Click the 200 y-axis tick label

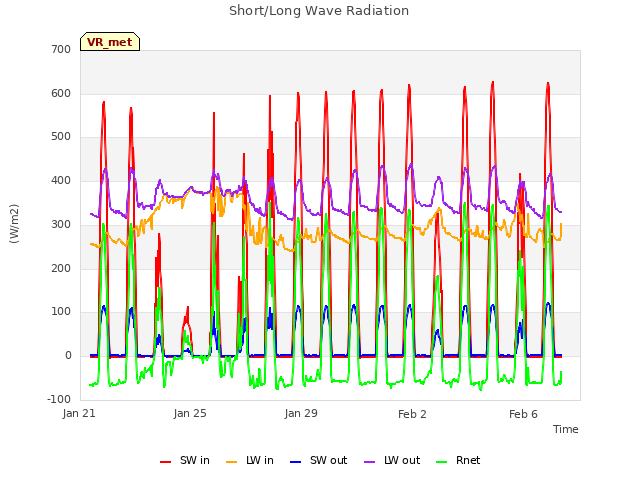[61, 268]
